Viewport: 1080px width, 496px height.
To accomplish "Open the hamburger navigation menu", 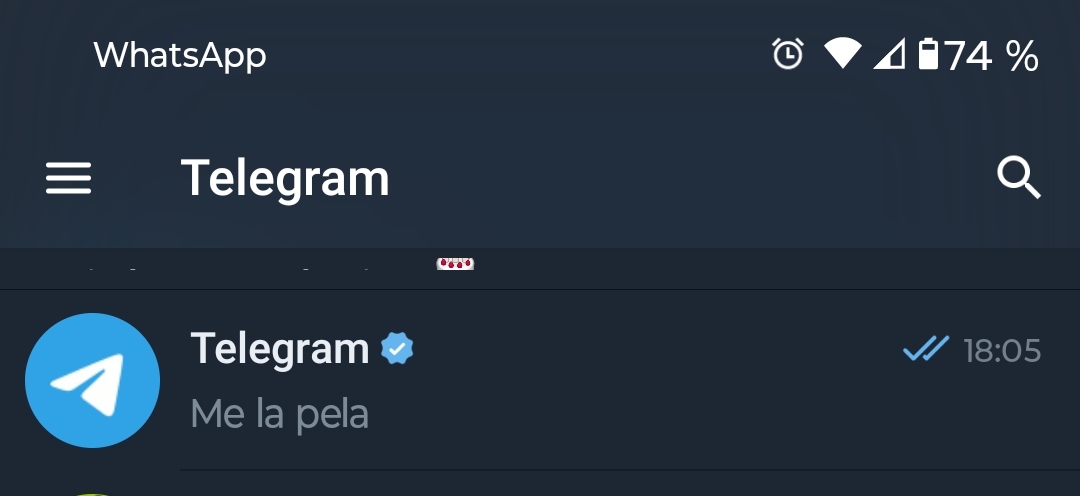I will coord(68,179).
